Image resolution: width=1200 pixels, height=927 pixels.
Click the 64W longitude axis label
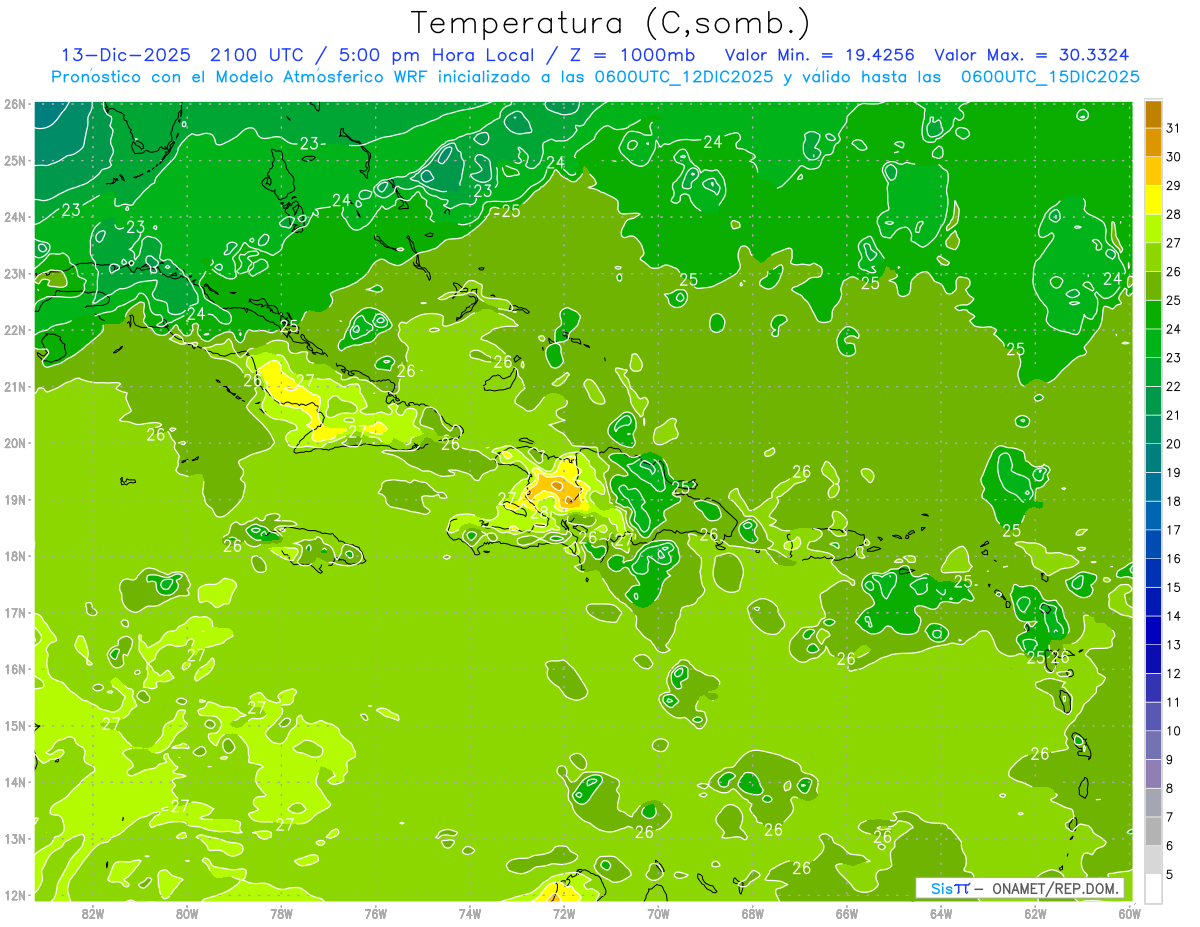941,914
